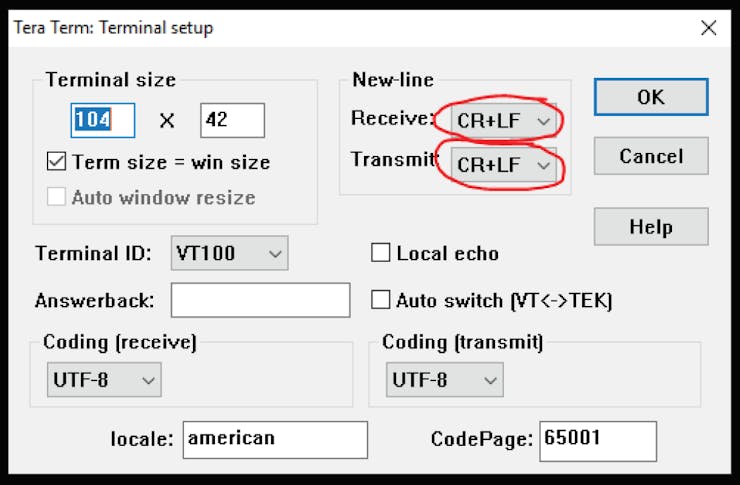Click the CodePage: label

click(482, 439)
